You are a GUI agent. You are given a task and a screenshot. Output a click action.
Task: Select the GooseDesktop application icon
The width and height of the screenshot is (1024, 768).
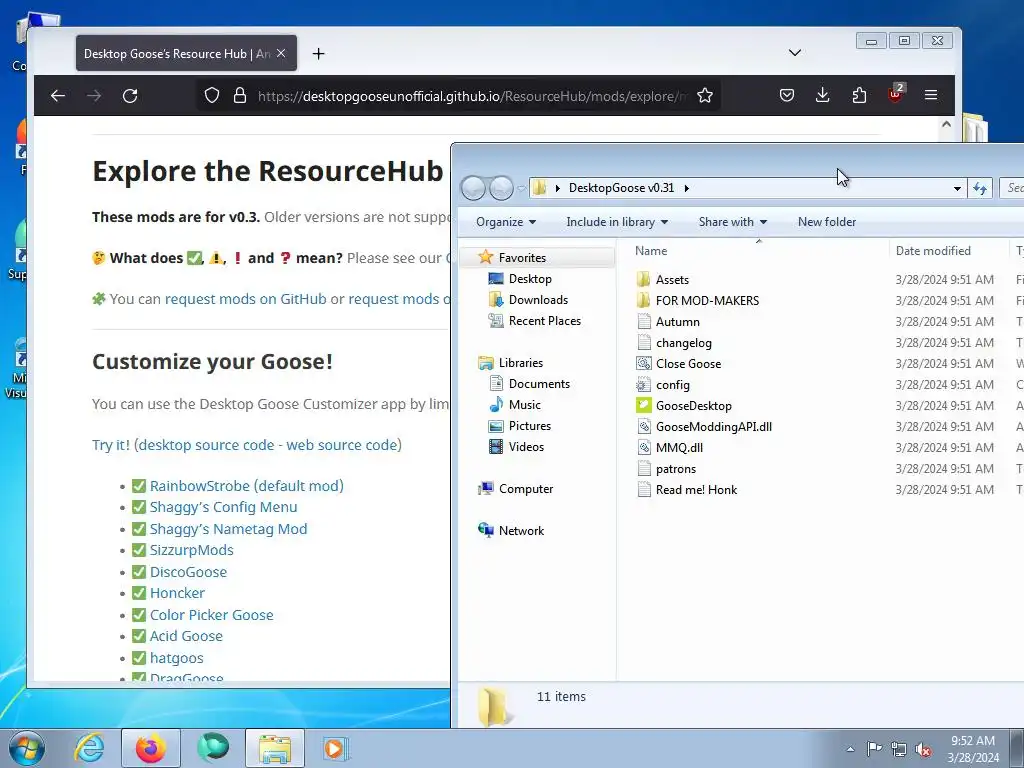pos(644,406)
